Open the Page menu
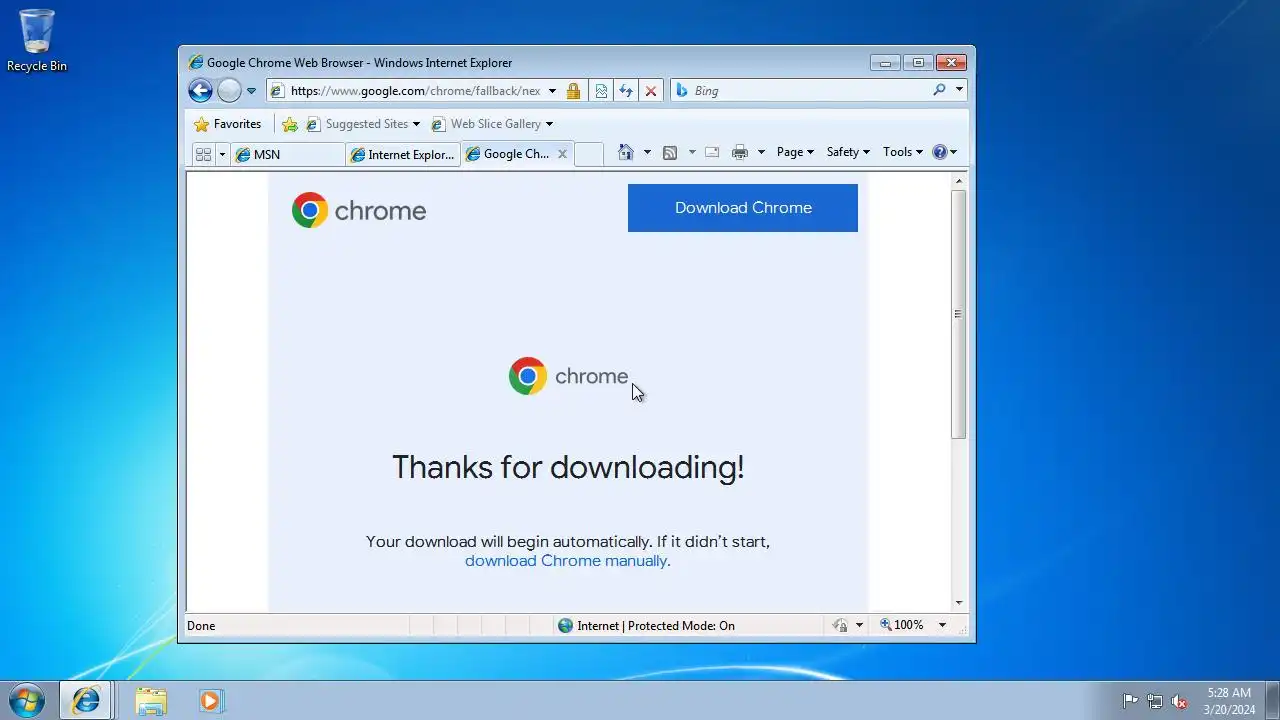1280x720 pixels. click(795, 152)
